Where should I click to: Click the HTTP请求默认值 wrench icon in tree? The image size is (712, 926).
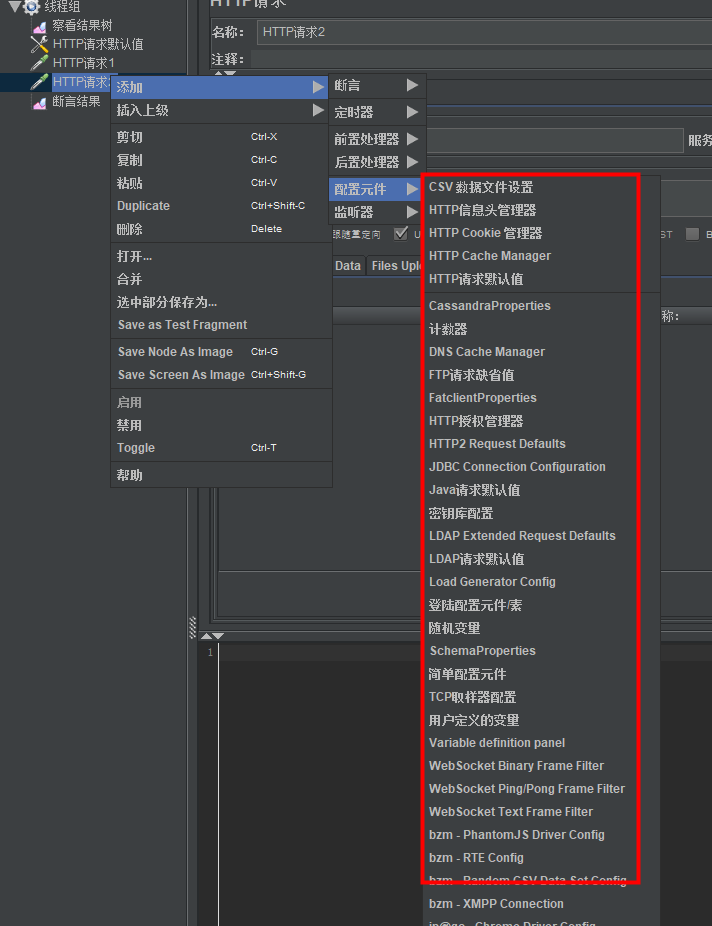[40, 44]
